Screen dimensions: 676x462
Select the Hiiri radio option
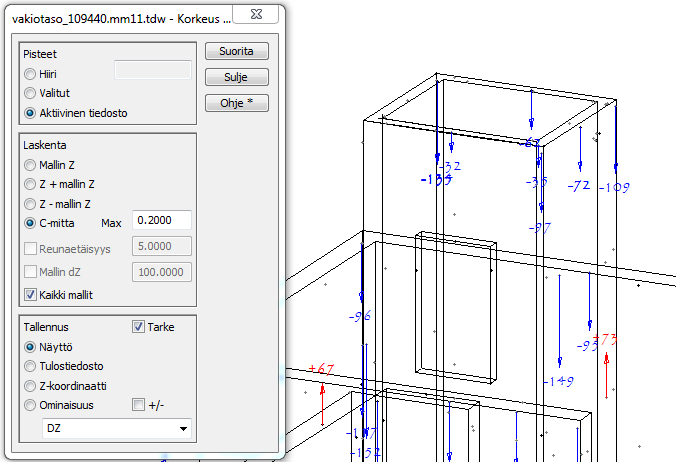(31, 74)
